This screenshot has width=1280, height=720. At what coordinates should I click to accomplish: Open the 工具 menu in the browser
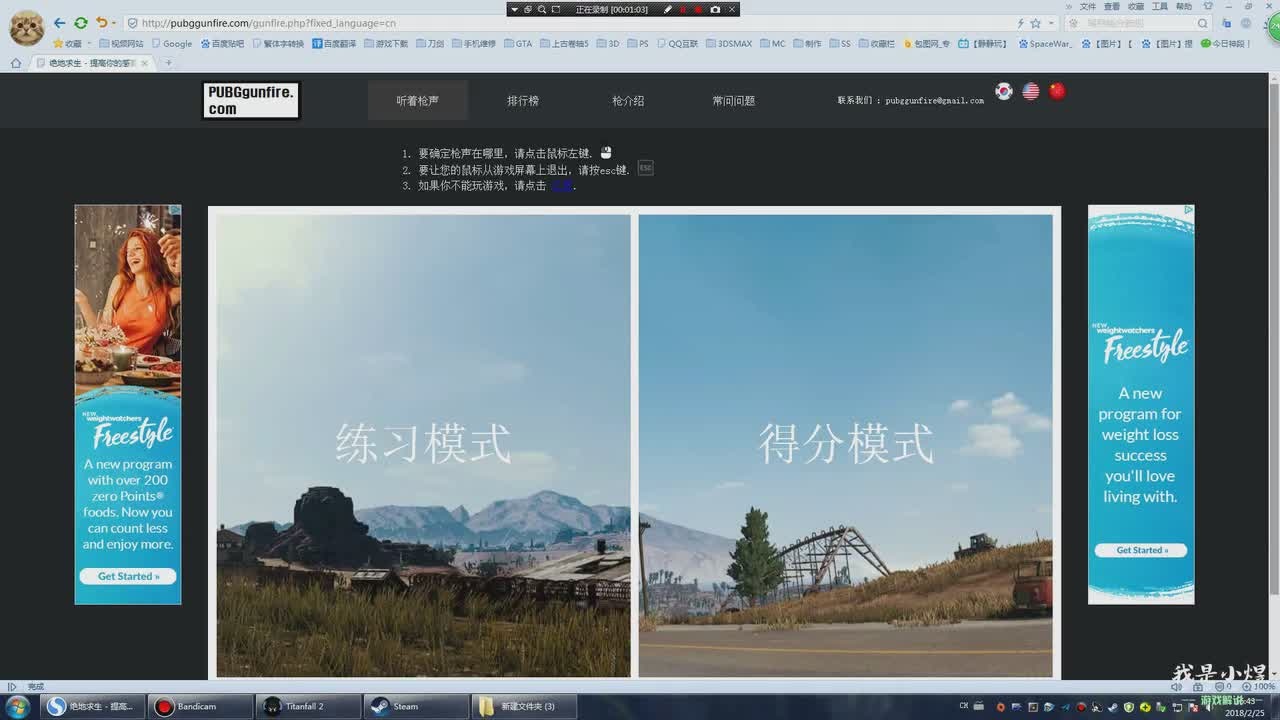point(1160,6)
